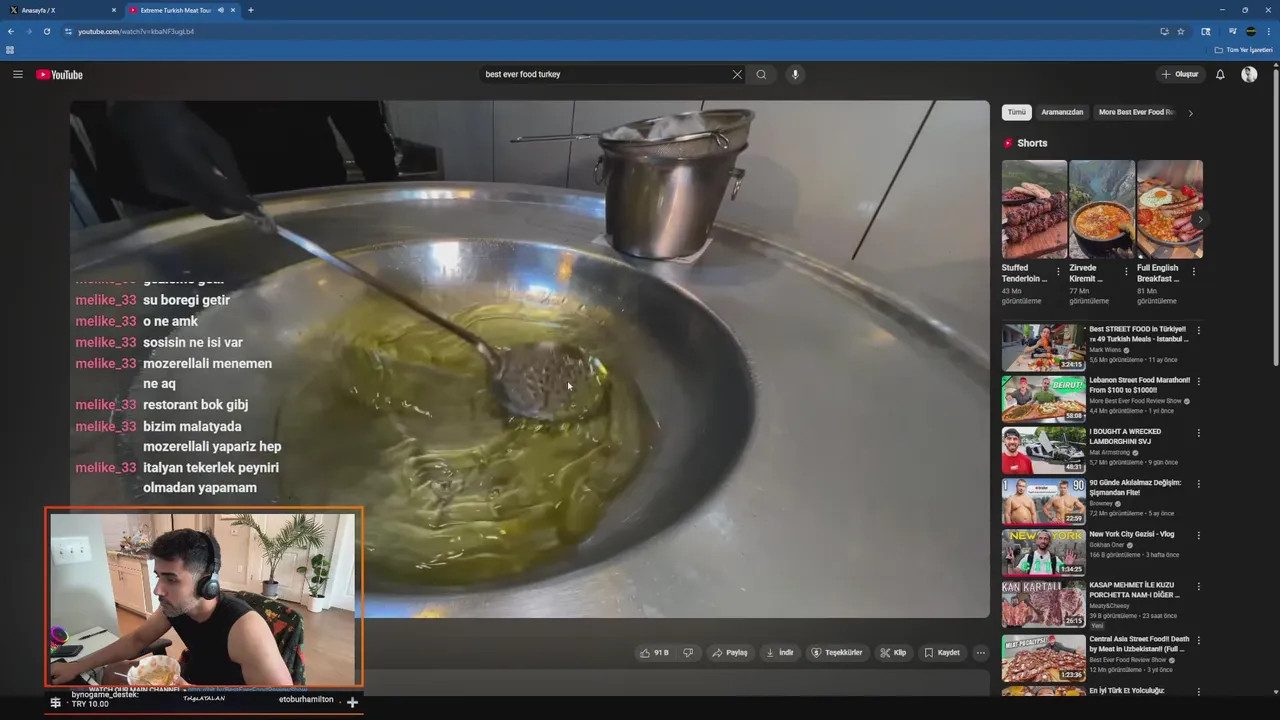Clear the search box with the X
The image size is (1280, 720).
tap(737, 74)
